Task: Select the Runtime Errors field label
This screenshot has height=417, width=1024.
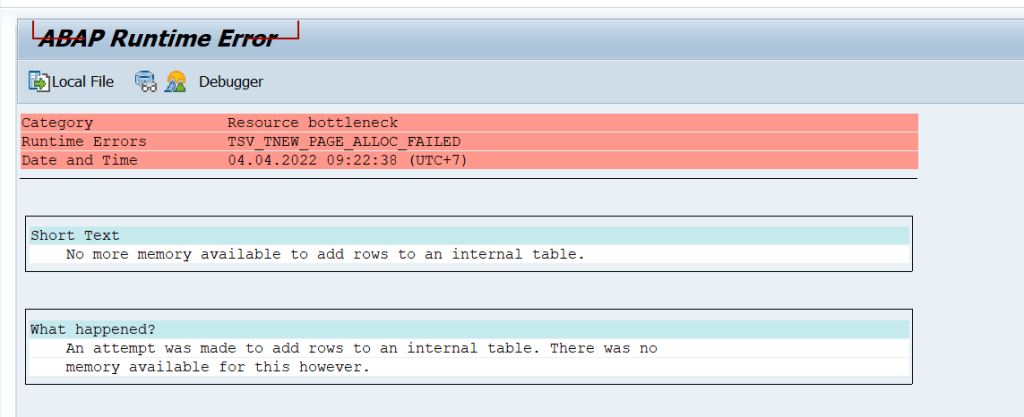Action: pos(84,142)
